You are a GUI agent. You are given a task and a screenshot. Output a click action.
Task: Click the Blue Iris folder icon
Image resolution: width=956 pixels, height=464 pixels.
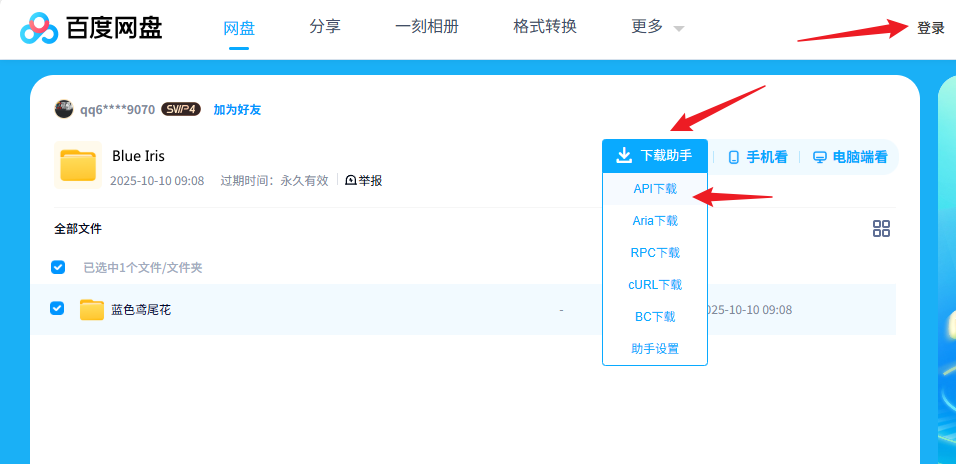[x=77, y=165]
